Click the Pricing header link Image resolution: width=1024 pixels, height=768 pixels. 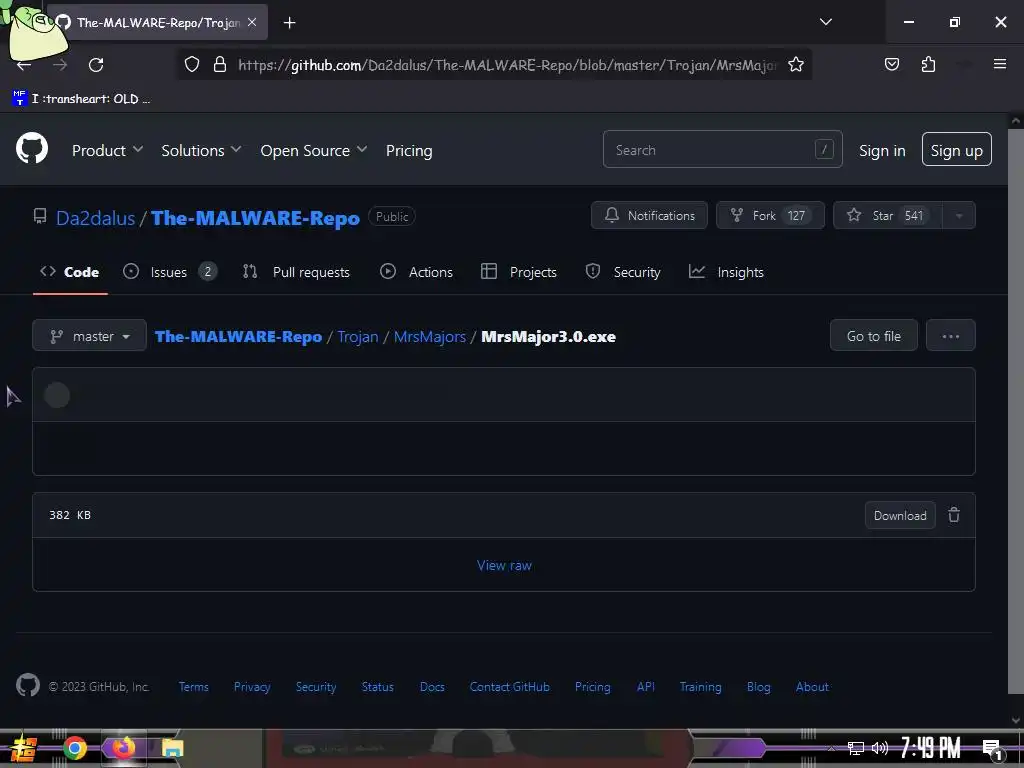point(409,150)
